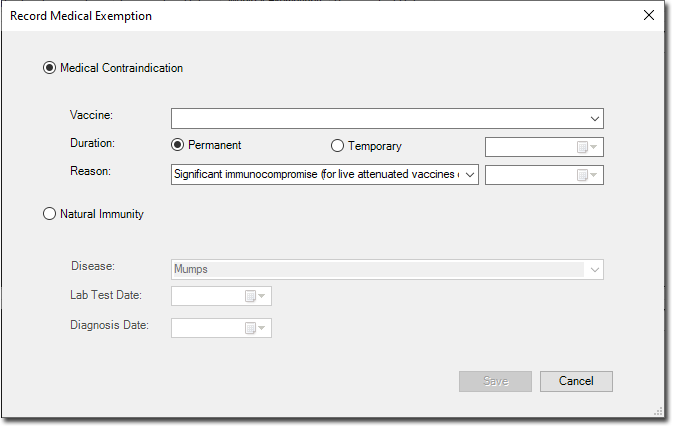Click the Save button

495,381
